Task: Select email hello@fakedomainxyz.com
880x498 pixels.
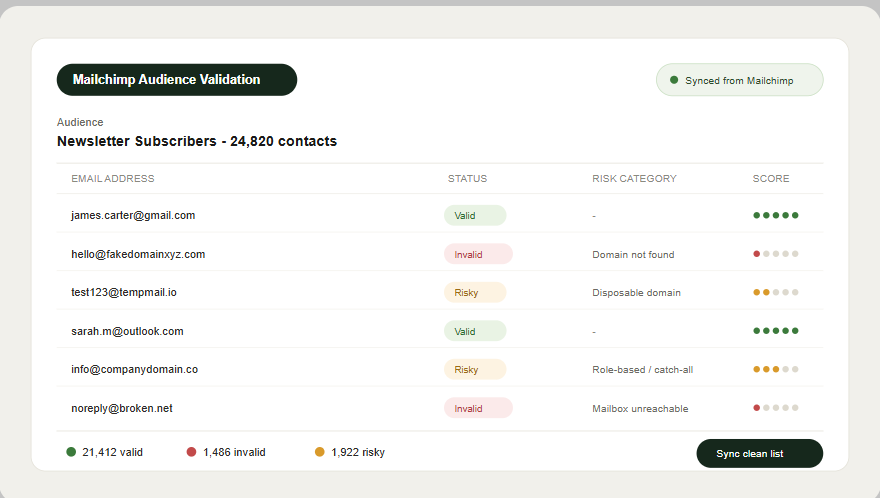Action: (x=138, y=254)
